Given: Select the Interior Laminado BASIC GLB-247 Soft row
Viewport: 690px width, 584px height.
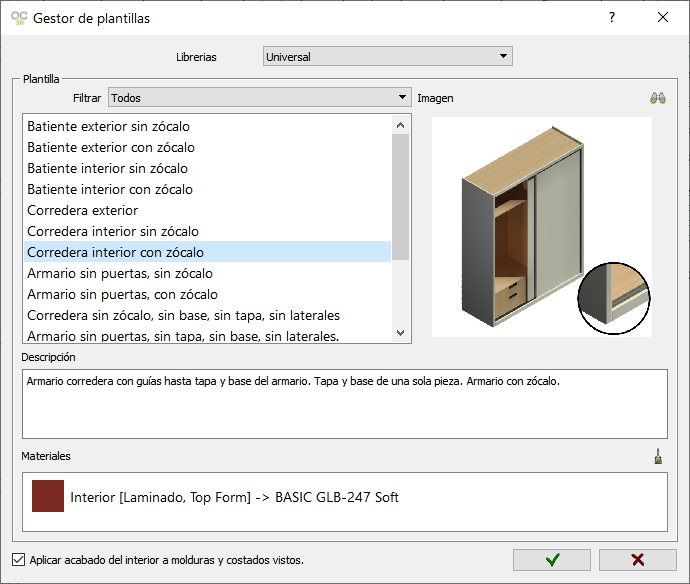Looking at the screenshot, I should 345,497.
